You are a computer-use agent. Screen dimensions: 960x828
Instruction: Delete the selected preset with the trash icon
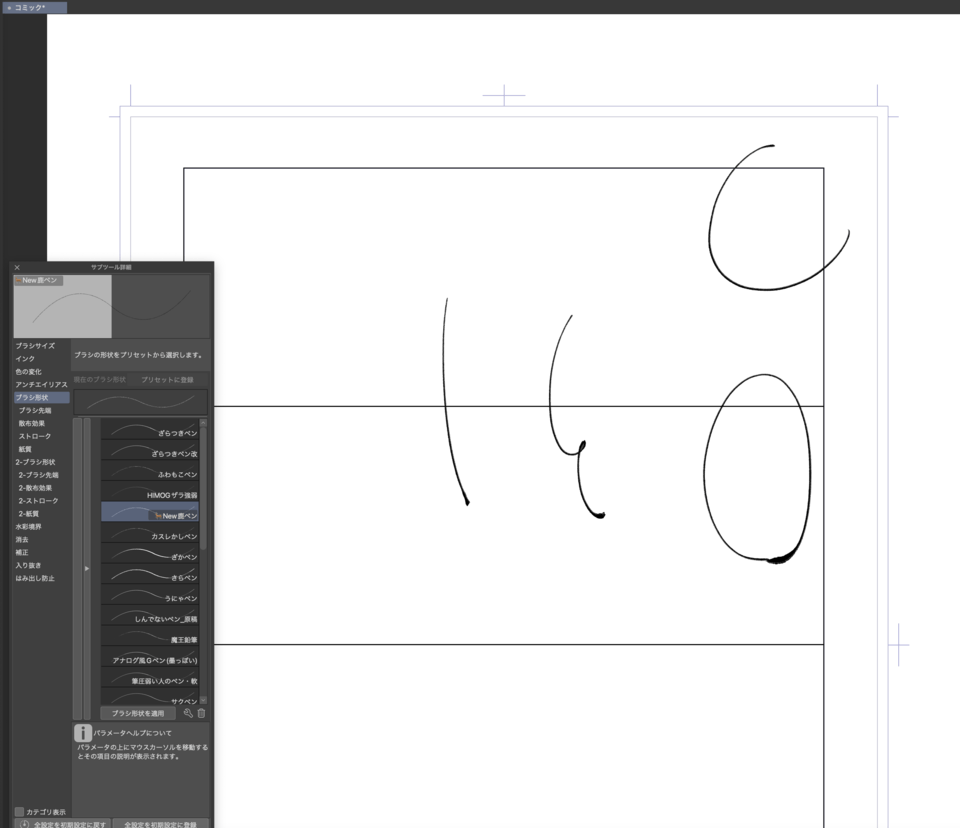pos(201,713)
